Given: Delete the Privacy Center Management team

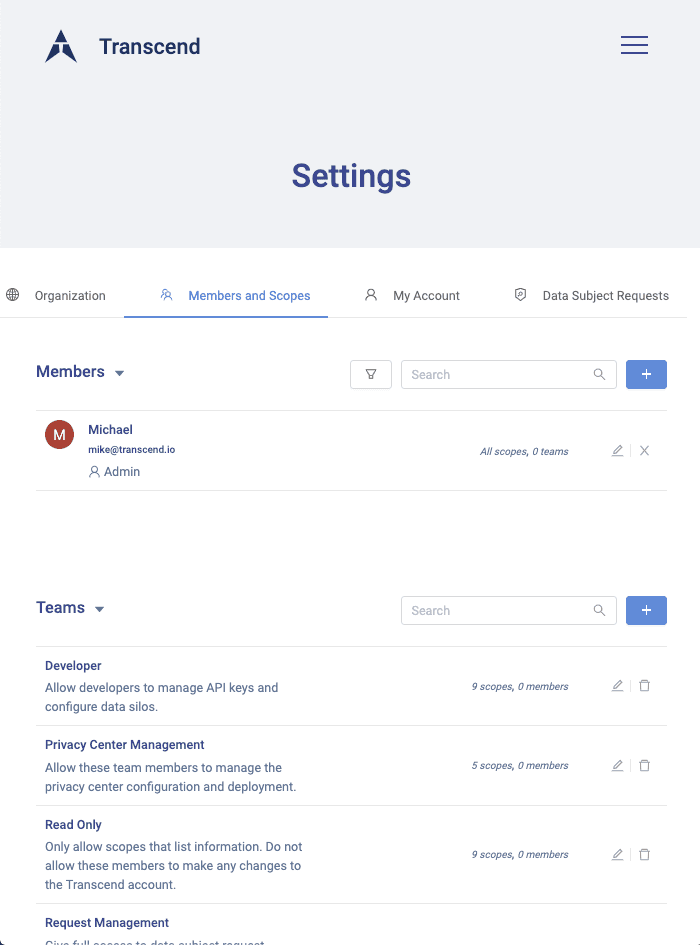Looking at the screenshot, I should click(645, 765).
